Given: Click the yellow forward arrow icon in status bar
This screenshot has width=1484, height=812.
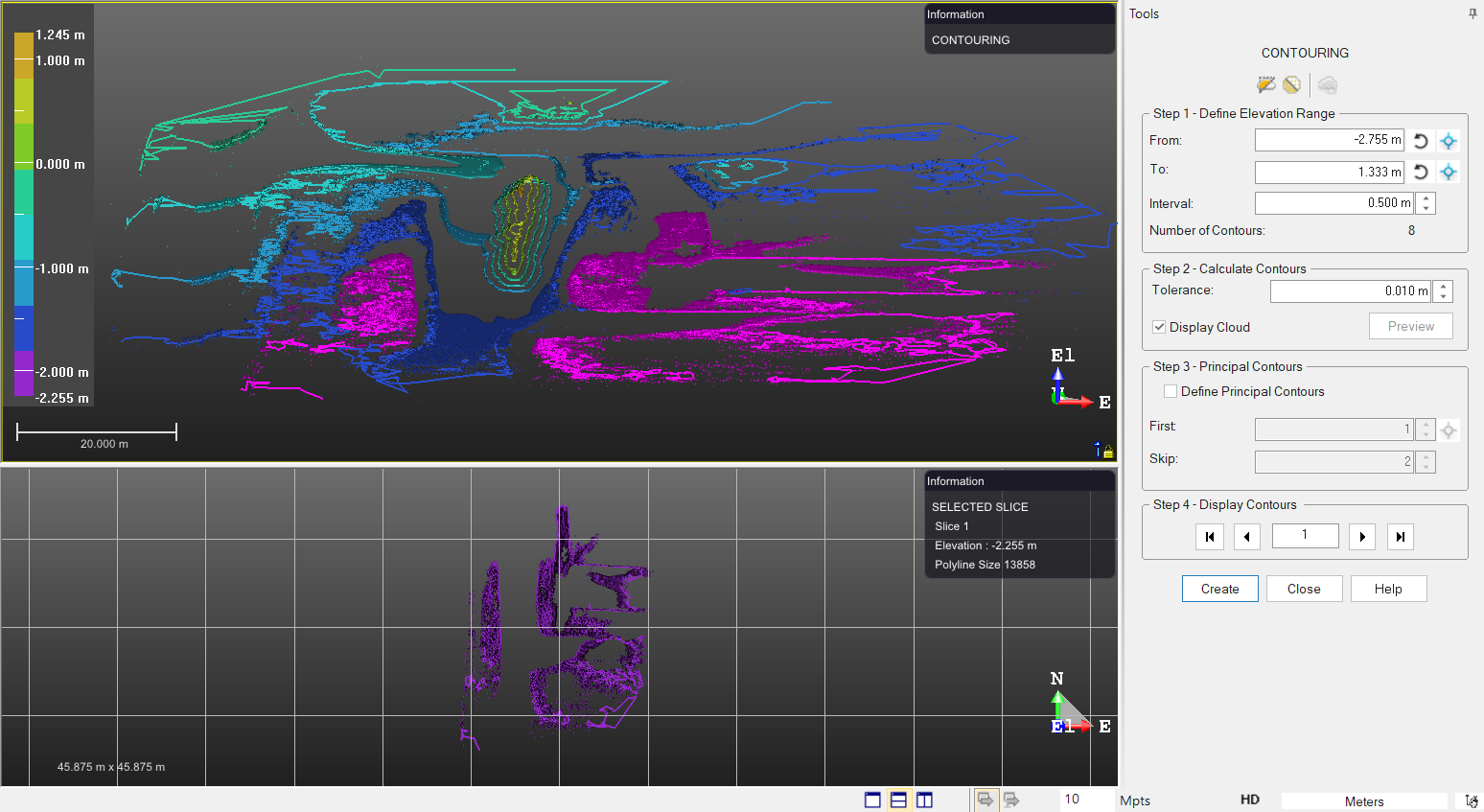Looking at the screenshot, I should (985, 800).
